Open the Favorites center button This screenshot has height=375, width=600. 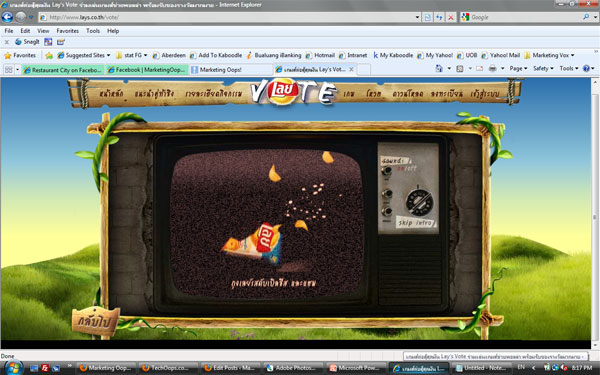pyautogui.click(x=20, y=55)
